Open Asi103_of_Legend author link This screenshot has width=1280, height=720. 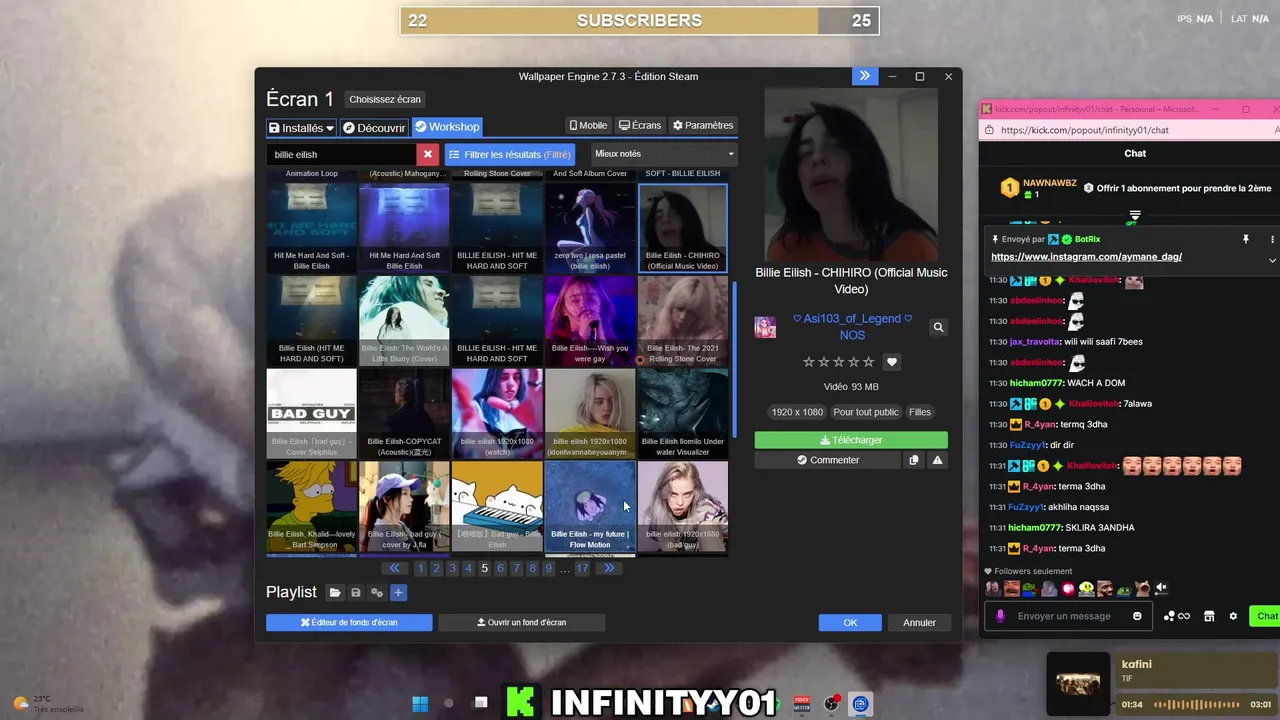click(x=852, y=327)
